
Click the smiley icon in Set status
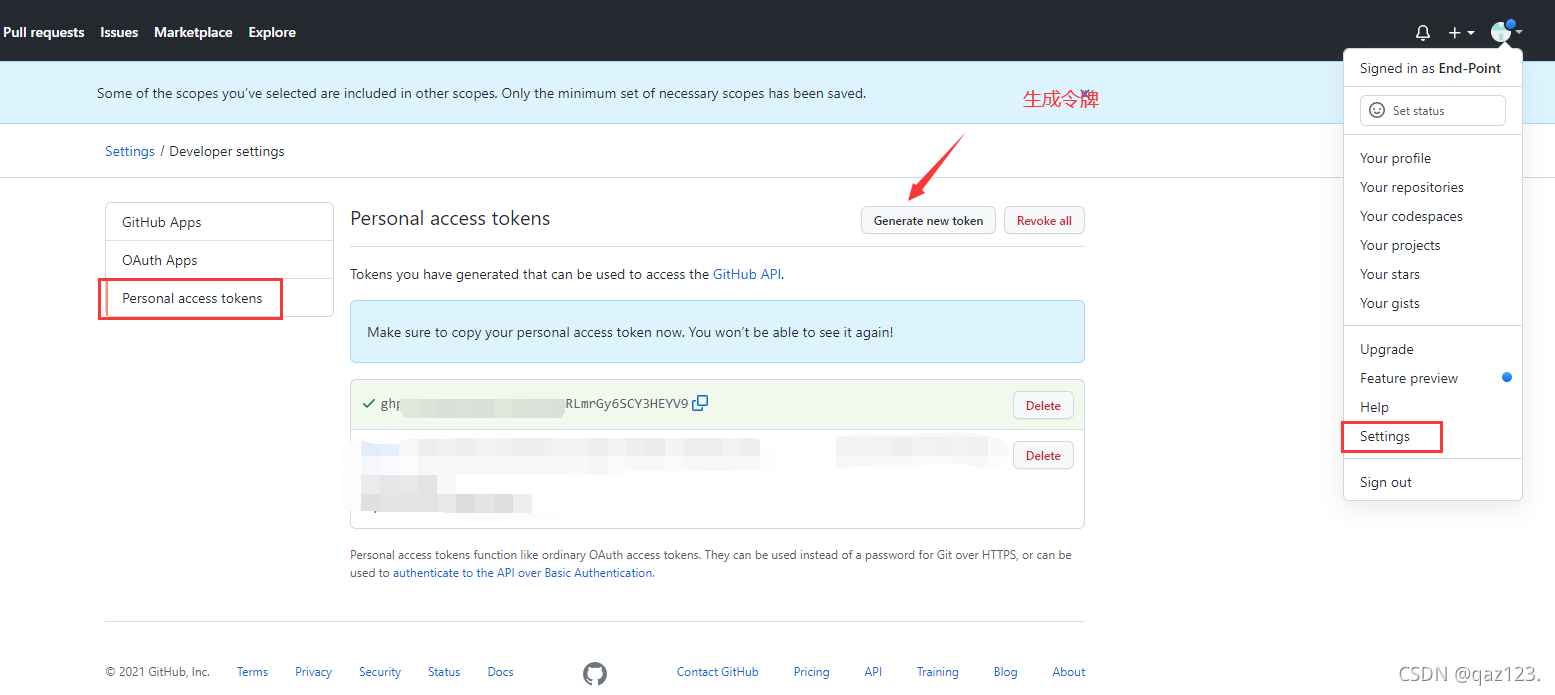click(1377, 110)
